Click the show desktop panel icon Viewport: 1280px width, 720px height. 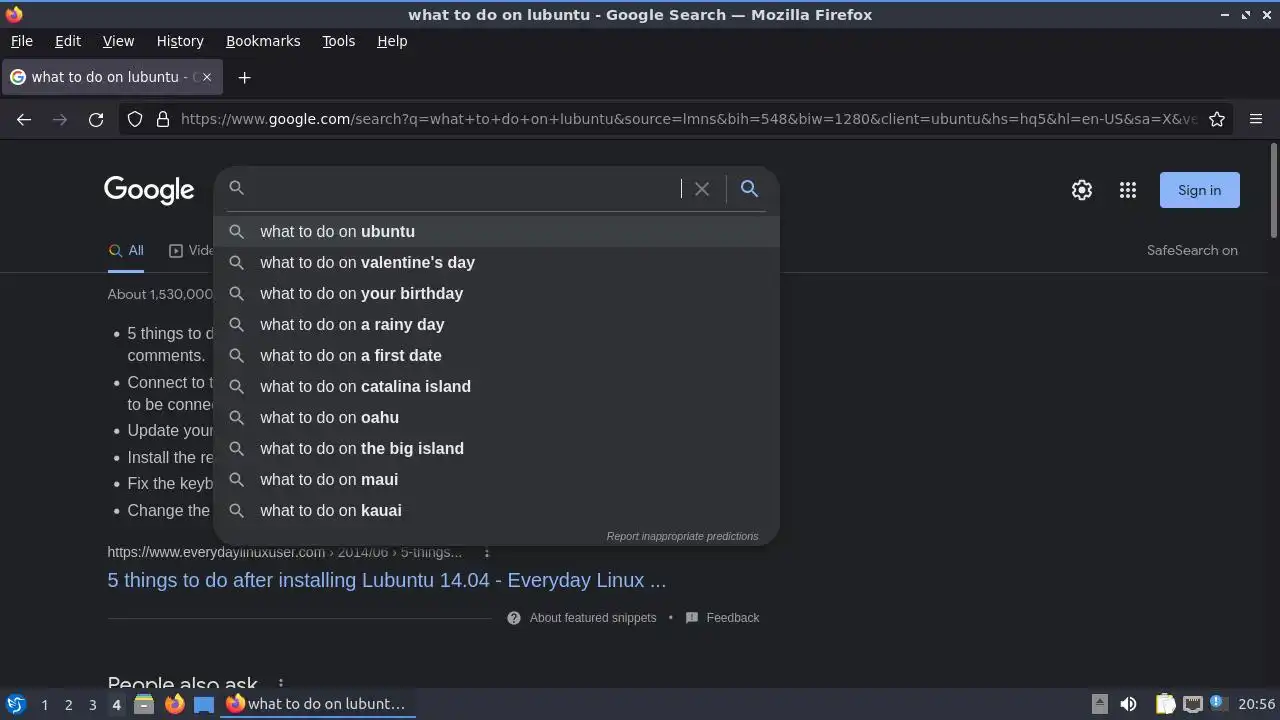(x=204, y=704)
